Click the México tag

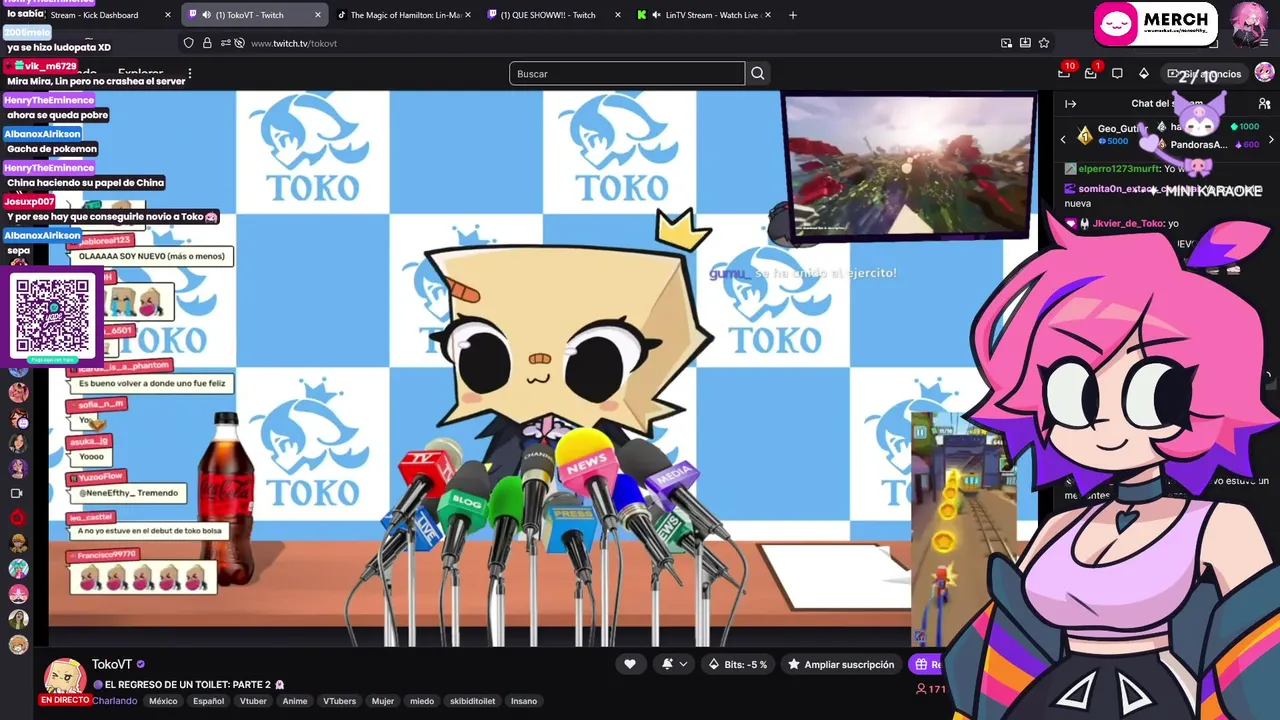(x=163, y=701)
